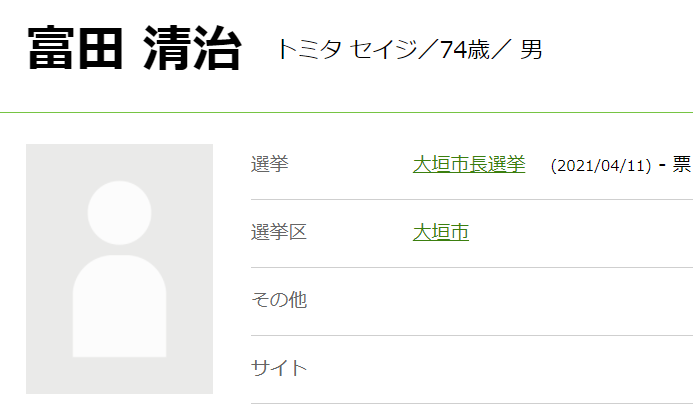
Task: Click the green divider line under the heading
Action: click(x=346, y=112)
